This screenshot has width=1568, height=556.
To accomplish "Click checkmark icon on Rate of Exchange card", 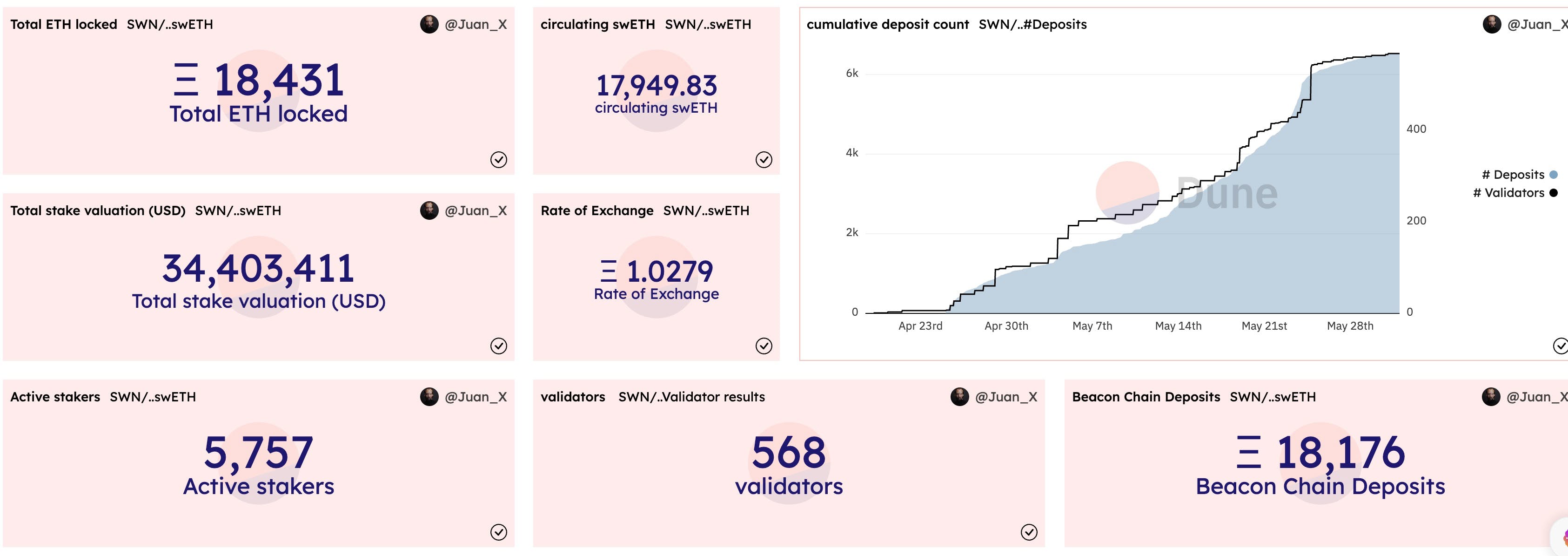I will [x=764, y=346].
